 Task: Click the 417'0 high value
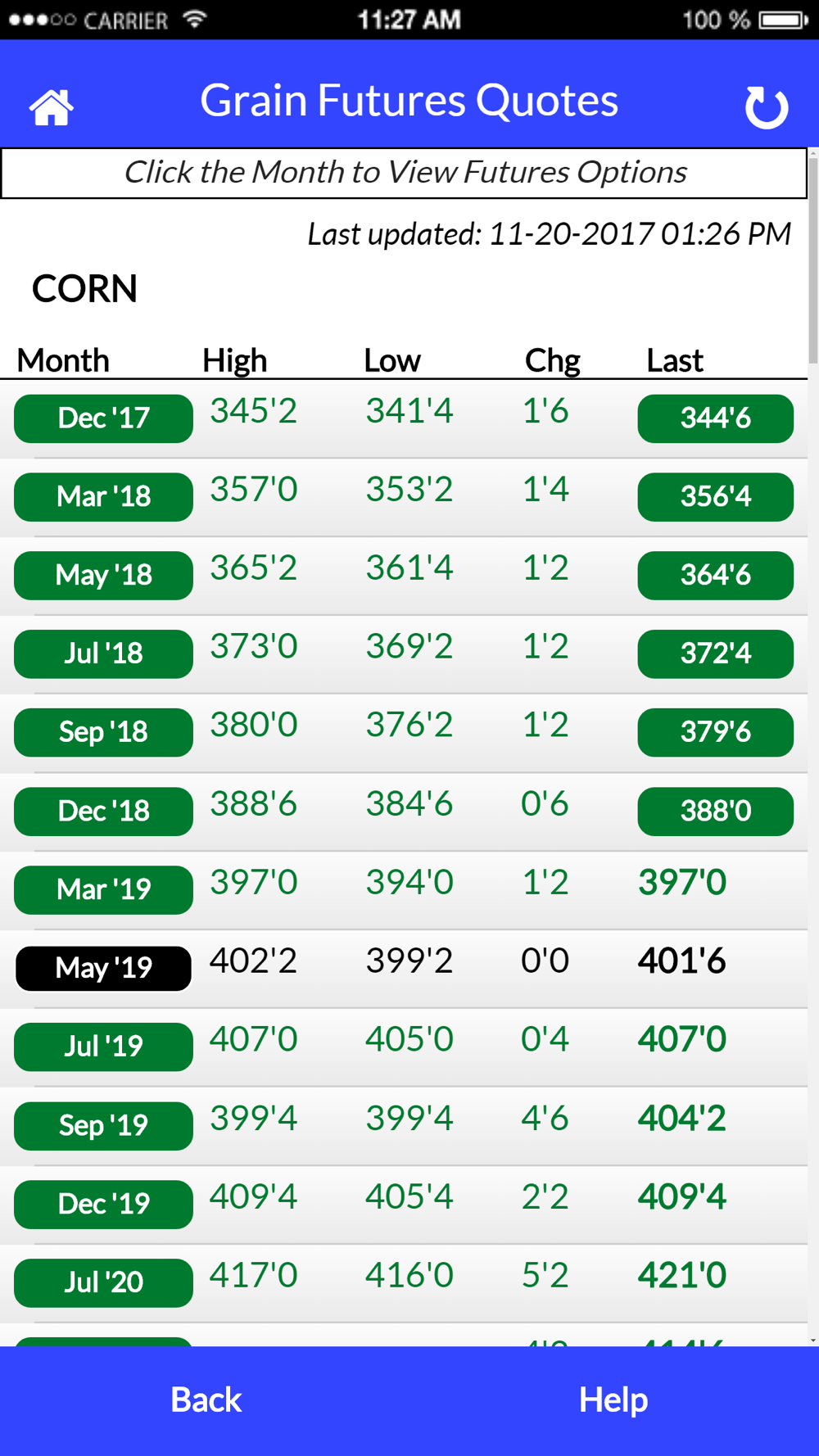click(x=253, y=1276)
